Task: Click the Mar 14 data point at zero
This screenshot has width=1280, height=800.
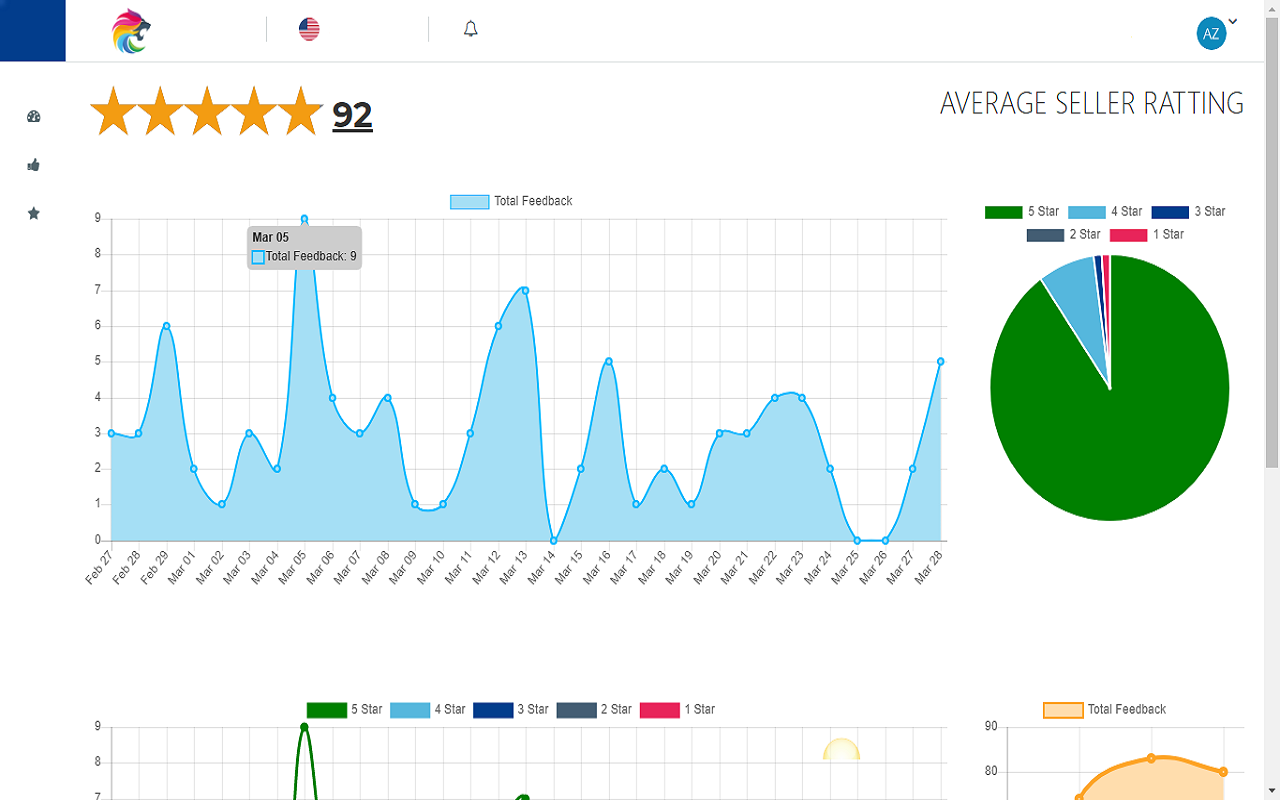Action: tap(553, 540)
